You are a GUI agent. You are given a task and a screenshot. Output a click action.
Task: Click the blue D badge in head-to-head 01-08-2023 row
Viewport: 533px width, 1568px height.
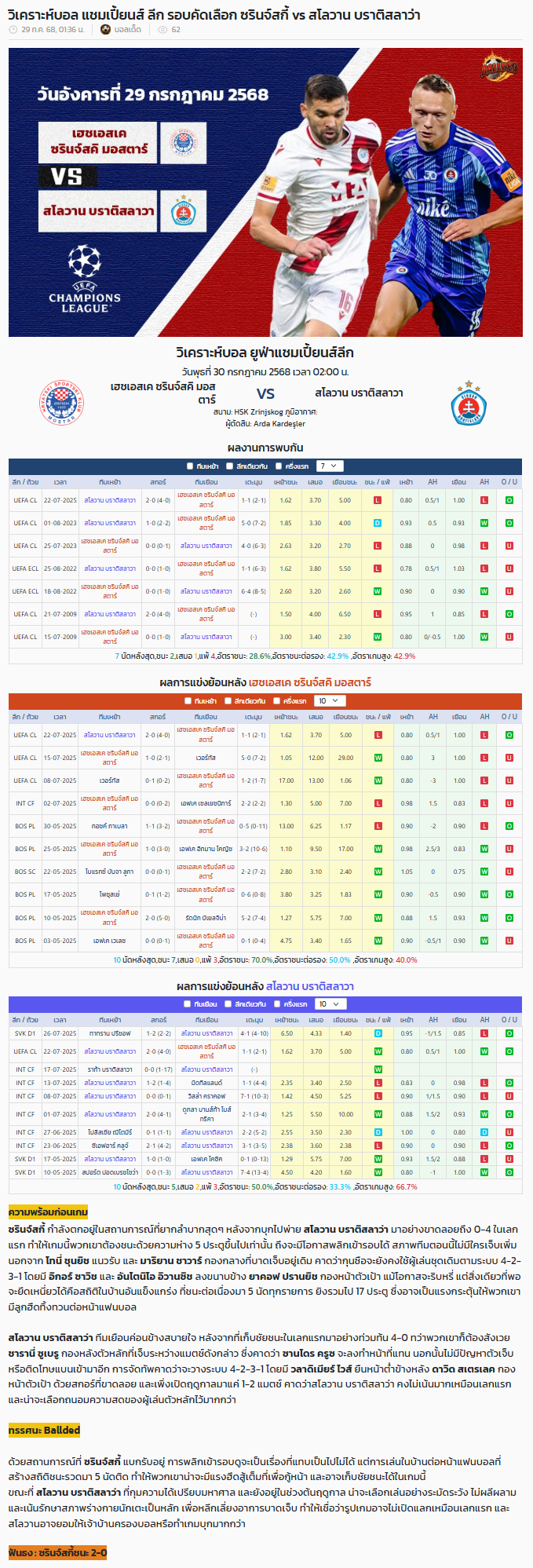378,523
